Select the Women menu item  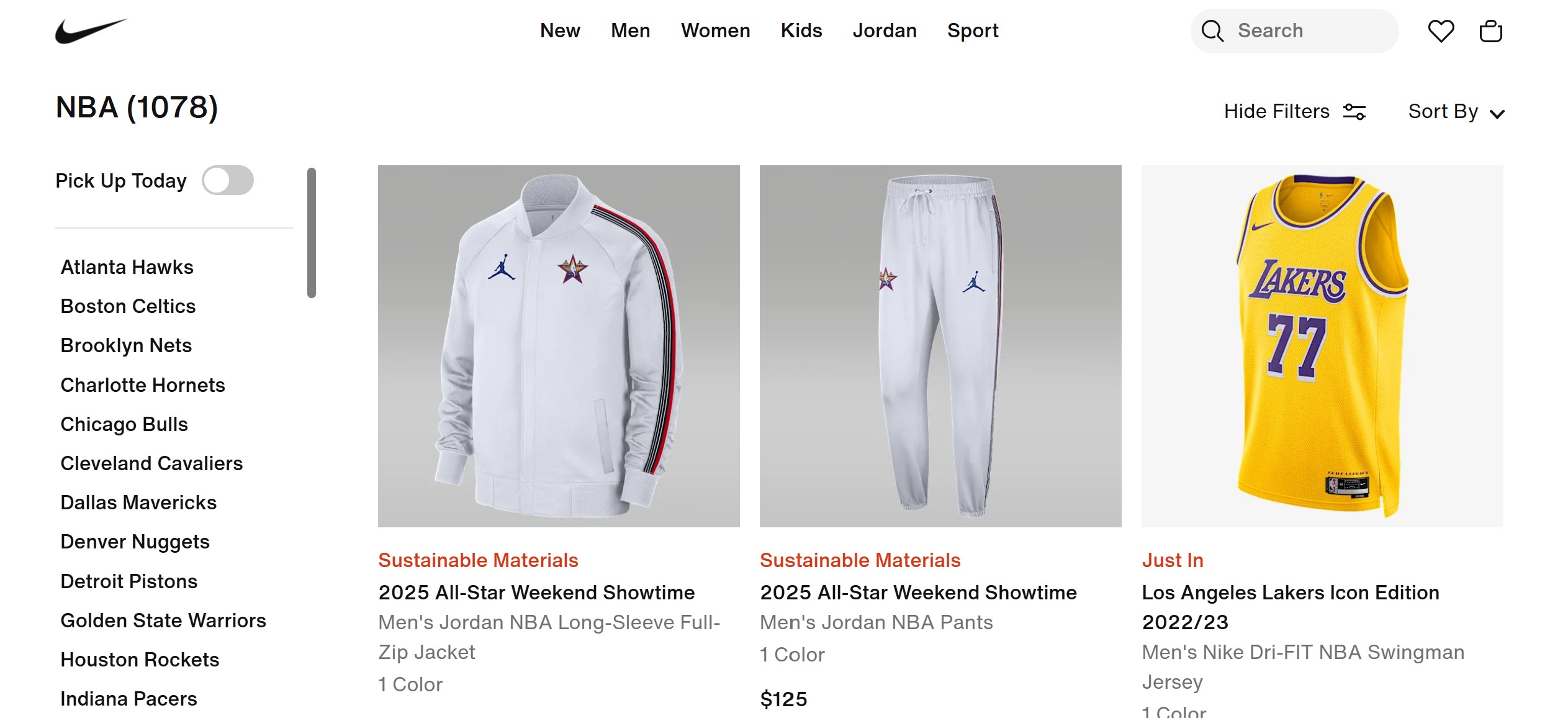click(x=715, y=30)
